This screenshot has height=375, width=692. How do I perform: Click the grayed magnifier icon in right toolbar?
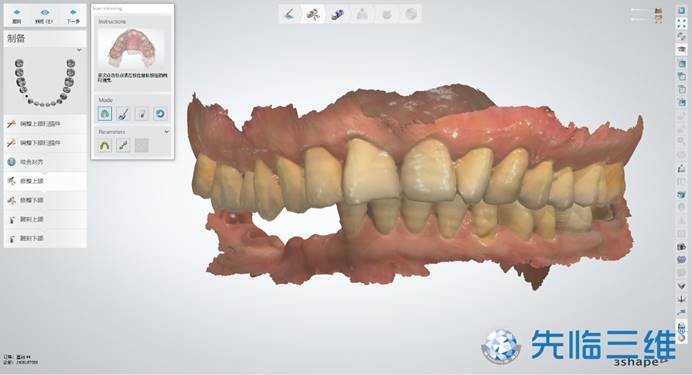click(x=682, y=142)
